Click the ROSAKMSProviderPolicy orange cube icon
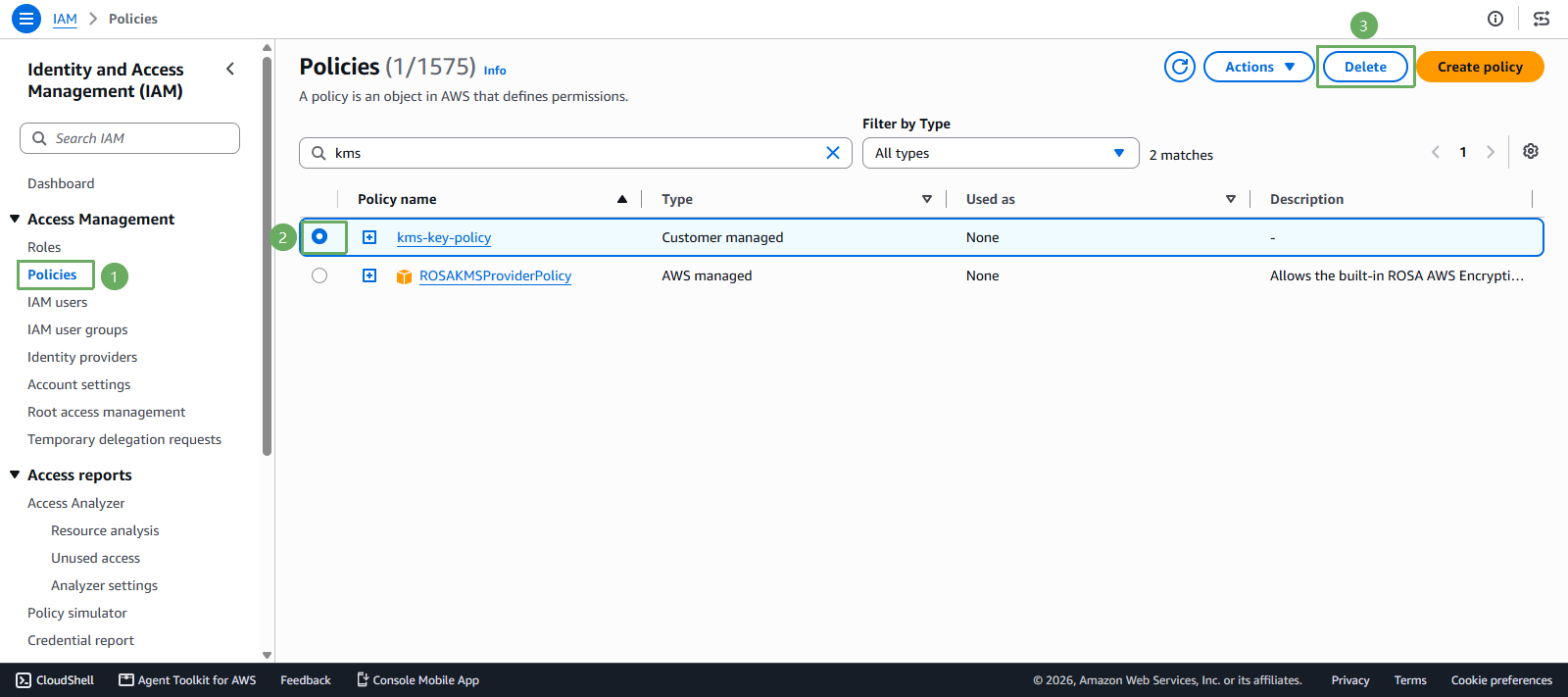Image resolution: width=1568 pixels, height=697 pixels. [x=404, y=276]
